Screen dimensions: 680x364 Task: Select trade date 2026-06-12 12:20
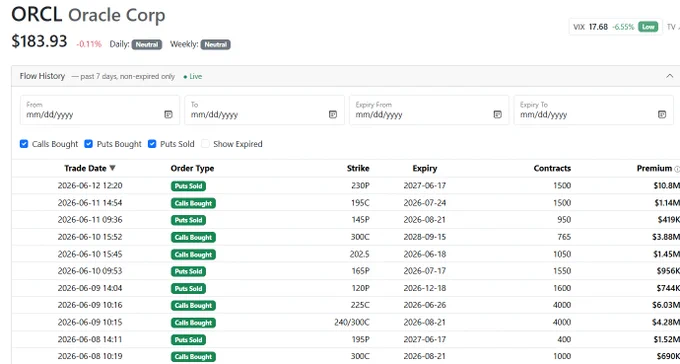[x=90, y=186]
